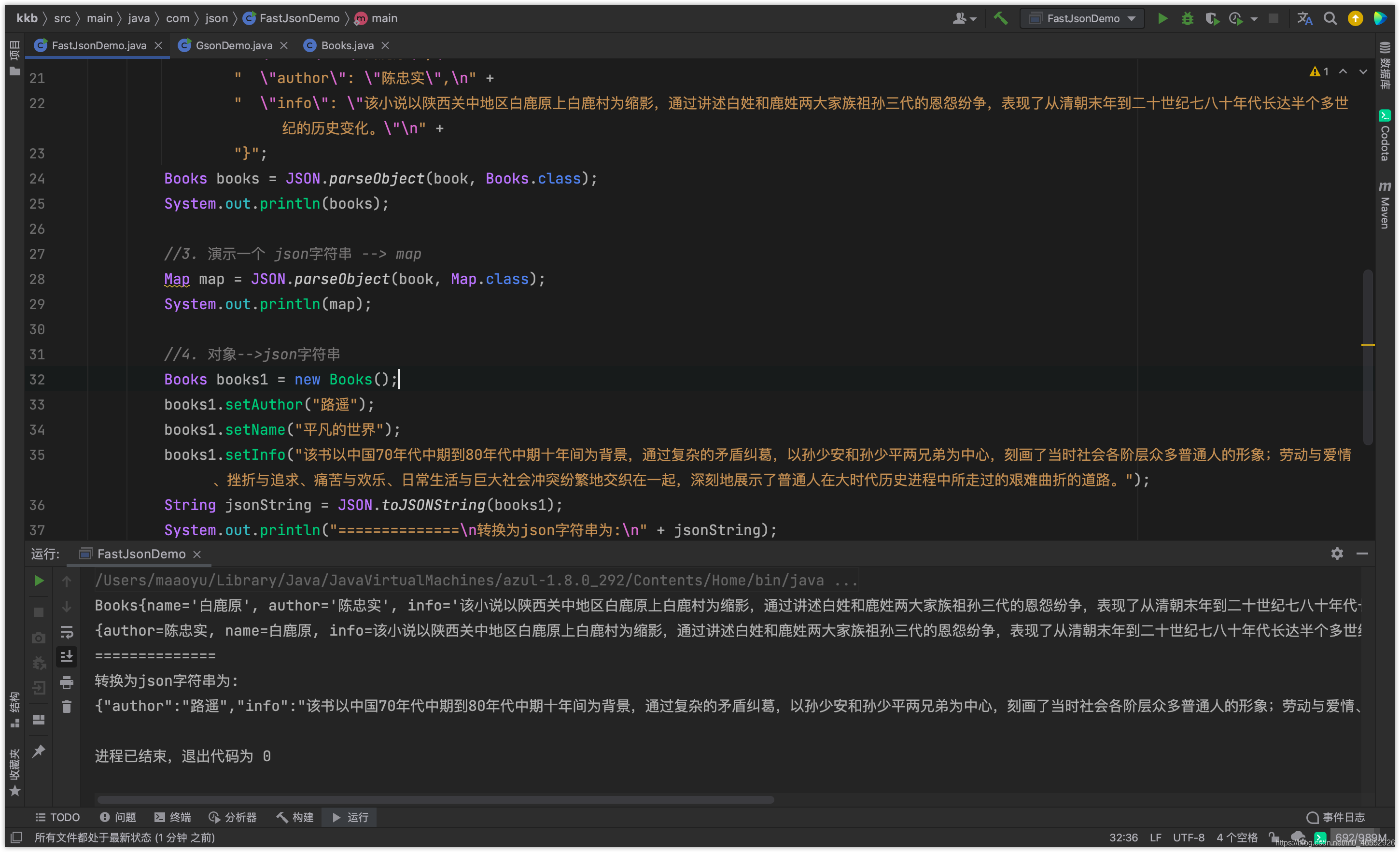The height and width of the screenshot is (852, 1400).
Task: Open the 数据库 Database sidebar panel
Action: 1385,66
